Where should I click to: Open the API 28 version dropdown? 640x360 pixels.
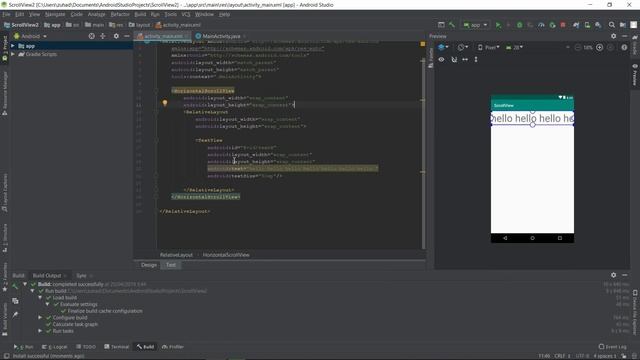coord(514,47)
